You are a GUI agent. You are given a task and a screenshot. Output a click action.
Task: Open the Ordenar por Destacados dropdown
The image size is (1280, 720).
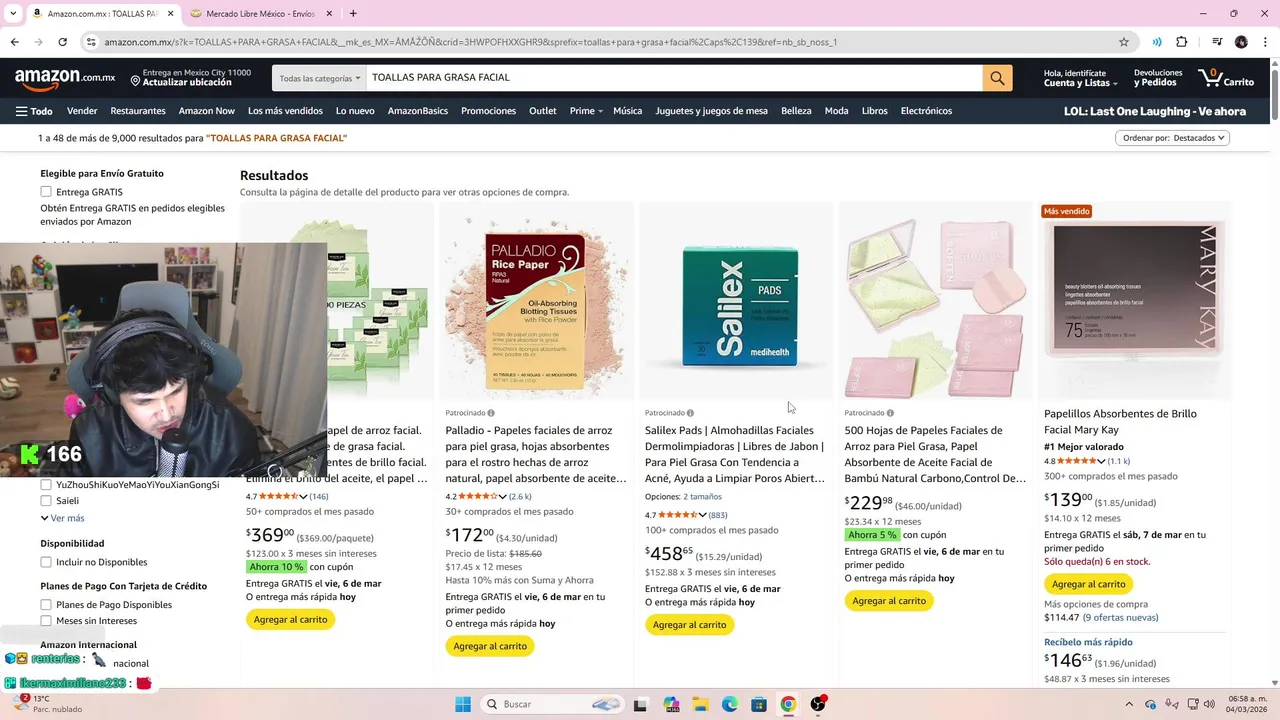pos(1172,138)
